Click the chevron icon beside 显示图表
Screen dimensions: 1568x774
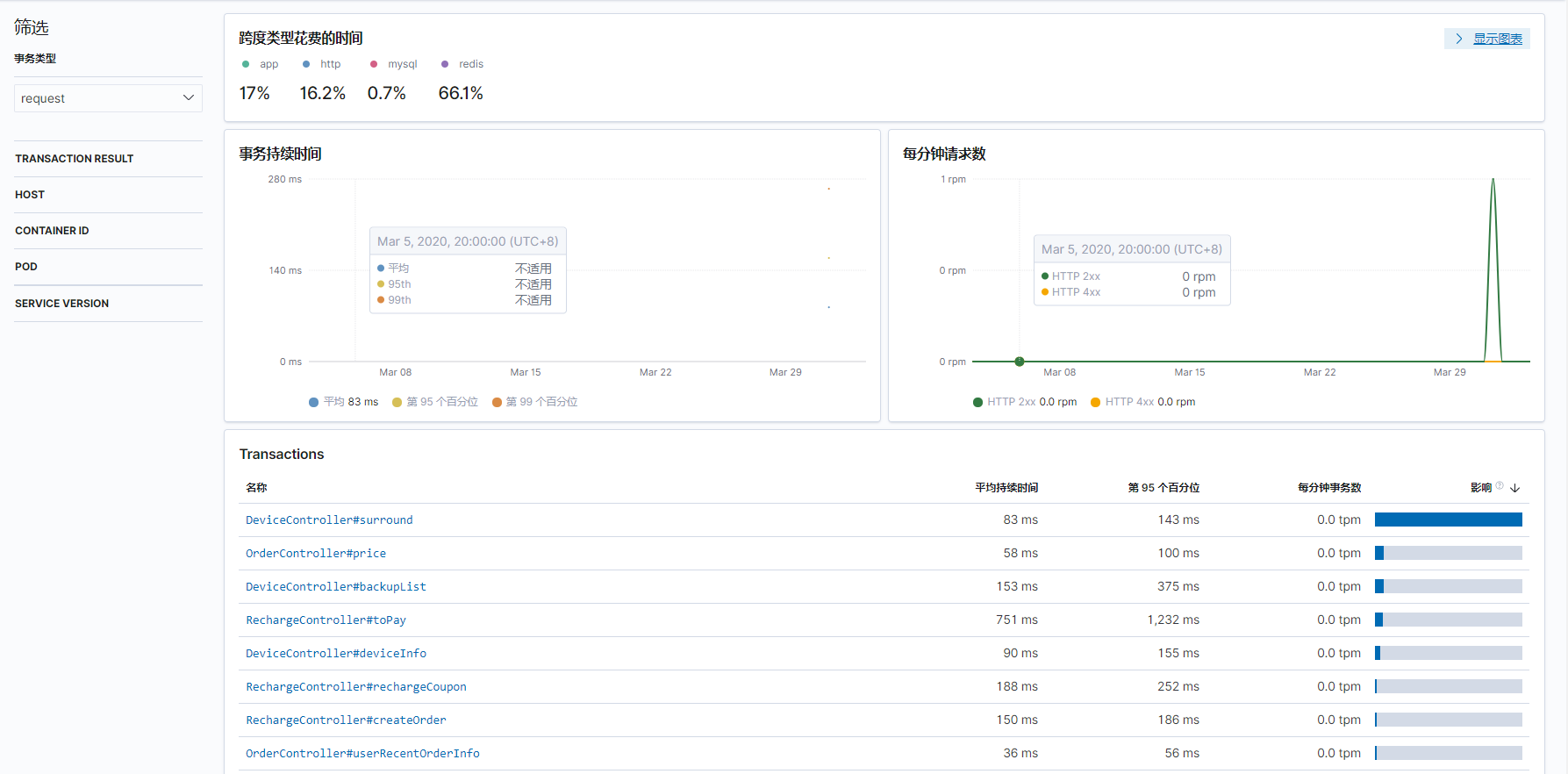pos(1459,39)
